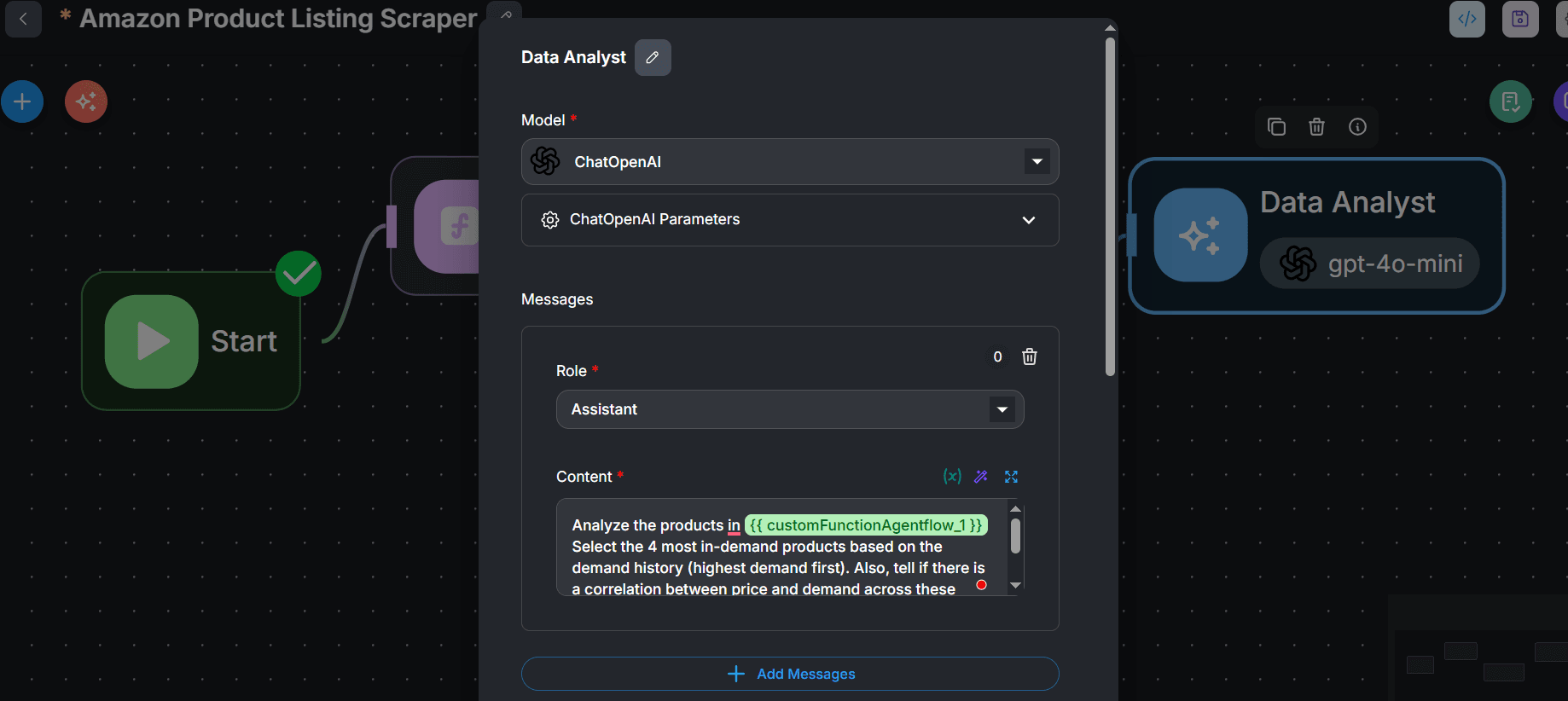Click the Data Analyst node title text
This screenshot has width=1568, height=701.
pos(1347,202)
